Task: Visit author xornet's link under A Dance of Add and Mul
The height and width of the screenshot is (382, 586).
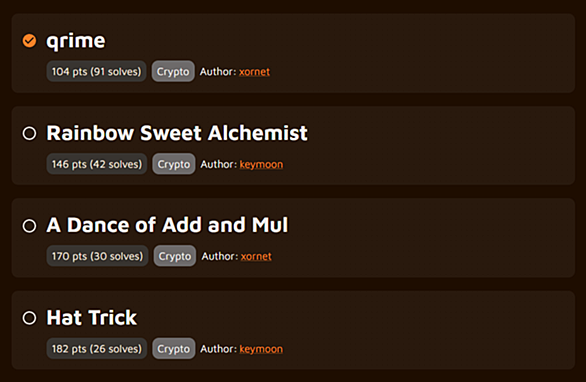Action: [256, 256]
